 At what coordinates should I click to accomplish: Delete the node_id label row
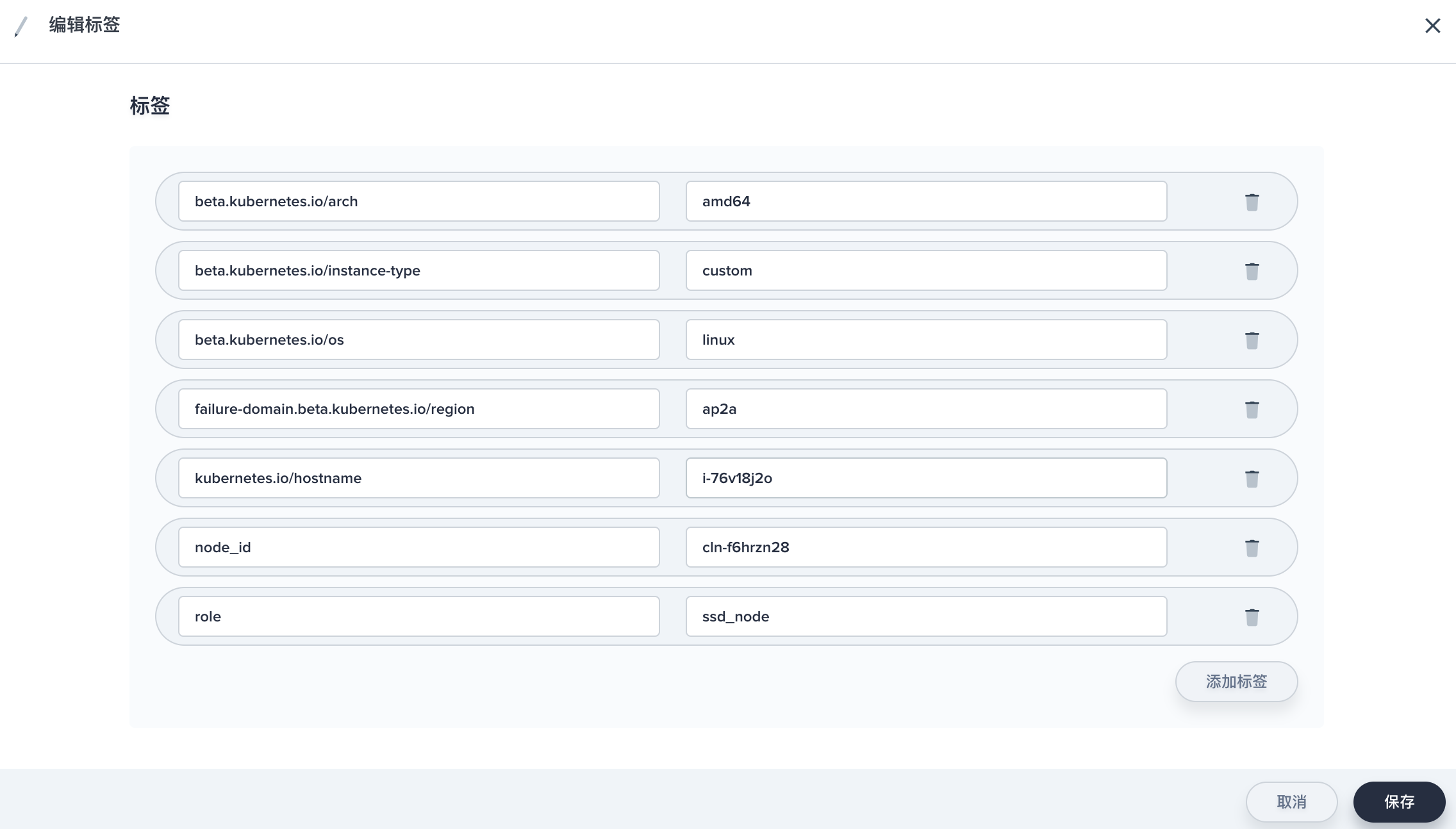coord(1252,548)
